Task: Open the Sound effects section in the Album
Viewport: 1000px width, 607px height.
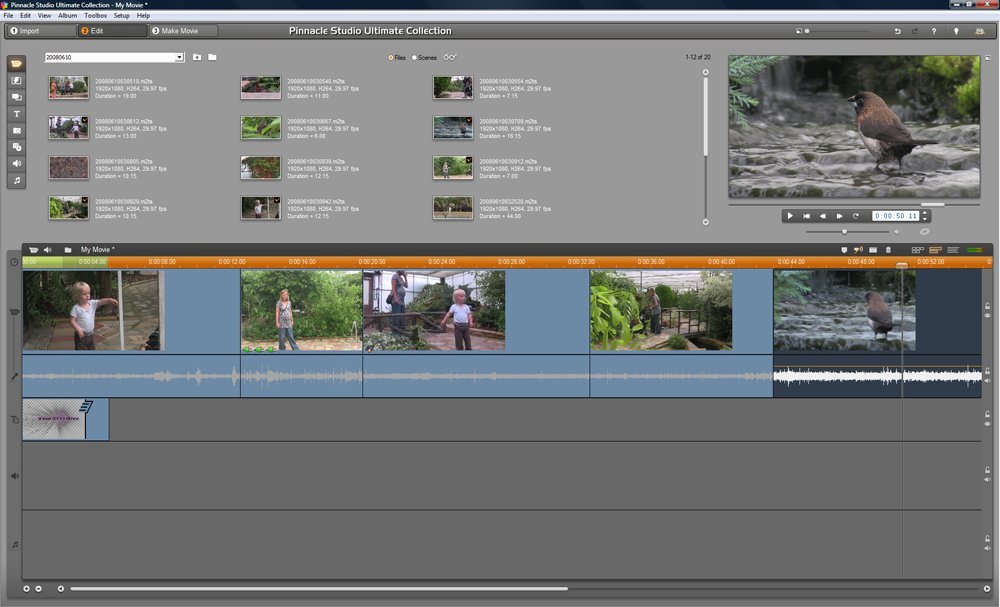Action: tap(17, 163)
